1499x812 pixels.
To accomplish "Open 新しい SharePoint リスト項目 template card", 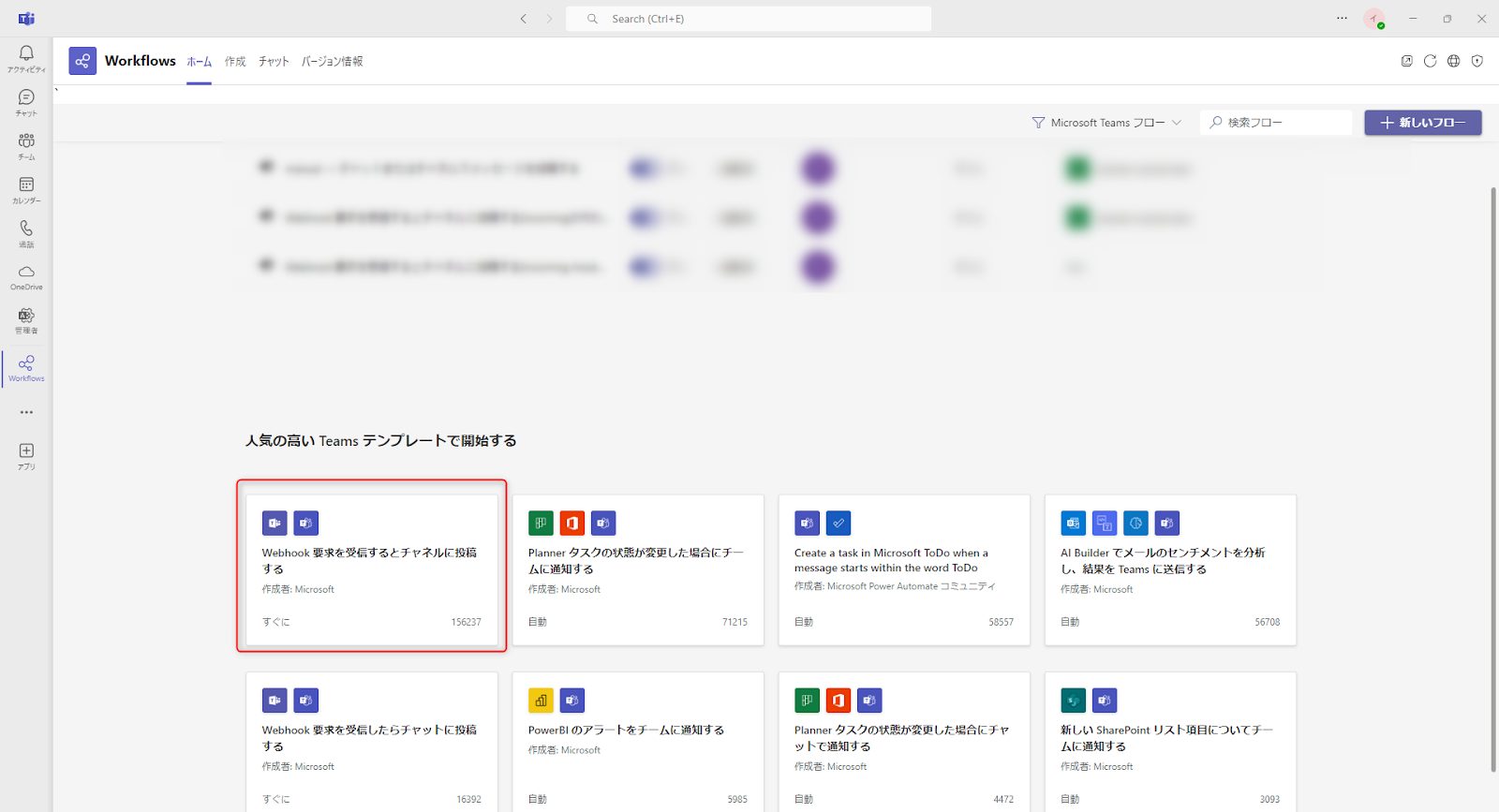I will click(x=1170, y=742).
